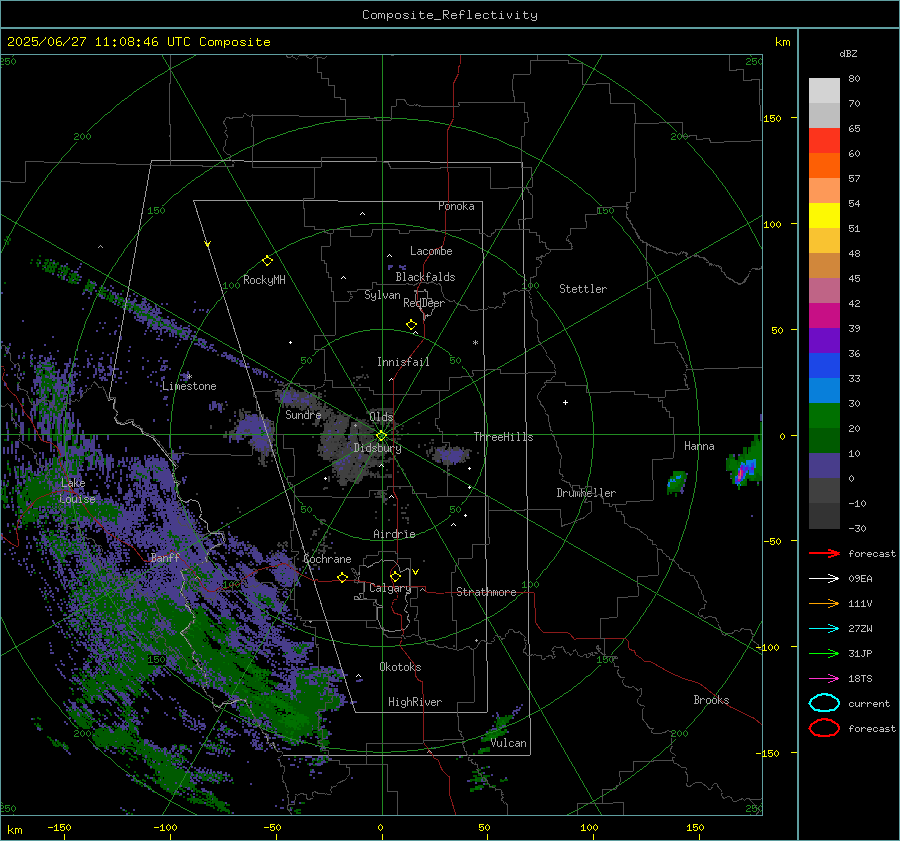Click the Airdrie label
The height and width of the screenshot is (841, 900).
click(x=394, y=534)
